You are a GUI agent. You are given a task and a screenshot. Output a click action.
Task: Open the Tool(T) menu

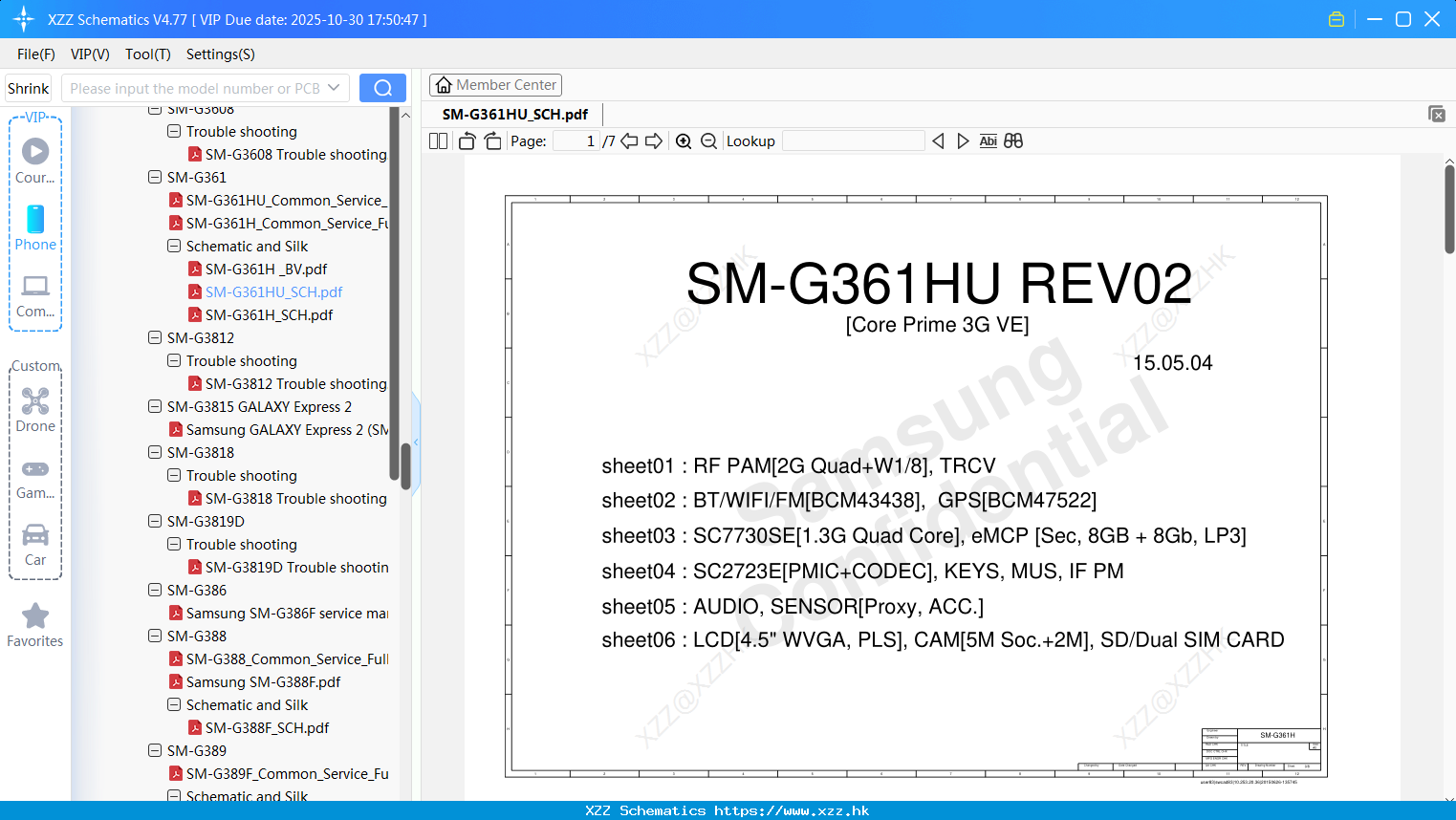(148, 54)
